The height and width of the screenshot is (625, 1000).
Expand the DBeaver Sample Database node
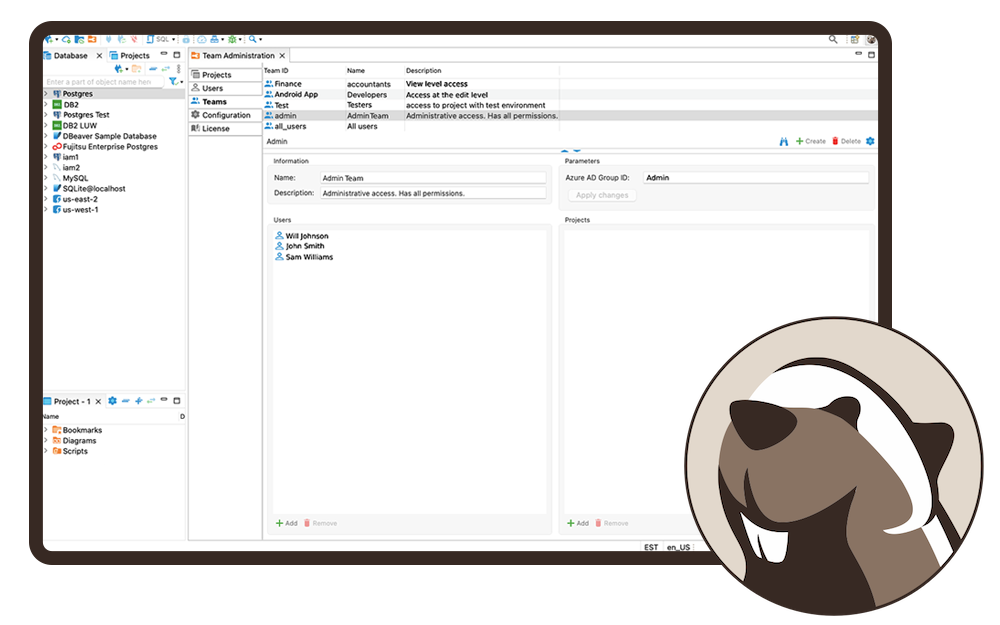coord(46,136)
